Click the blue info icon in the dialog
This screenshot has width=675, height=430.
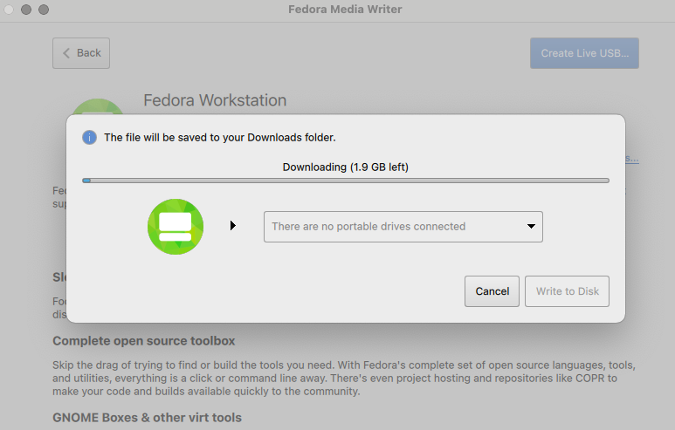[x=90, y=137]
